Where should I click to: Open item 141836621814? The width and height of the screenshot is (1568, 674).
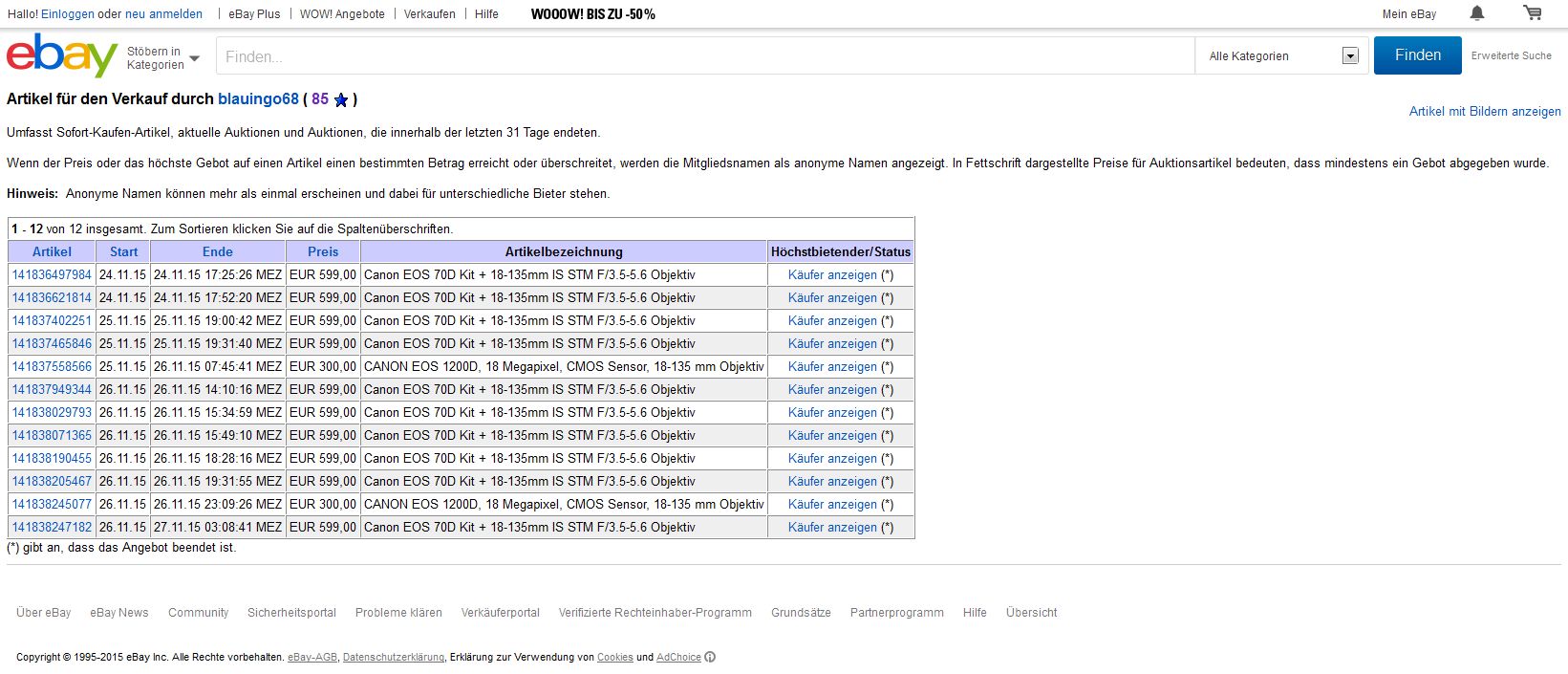[x=52, y=297]
